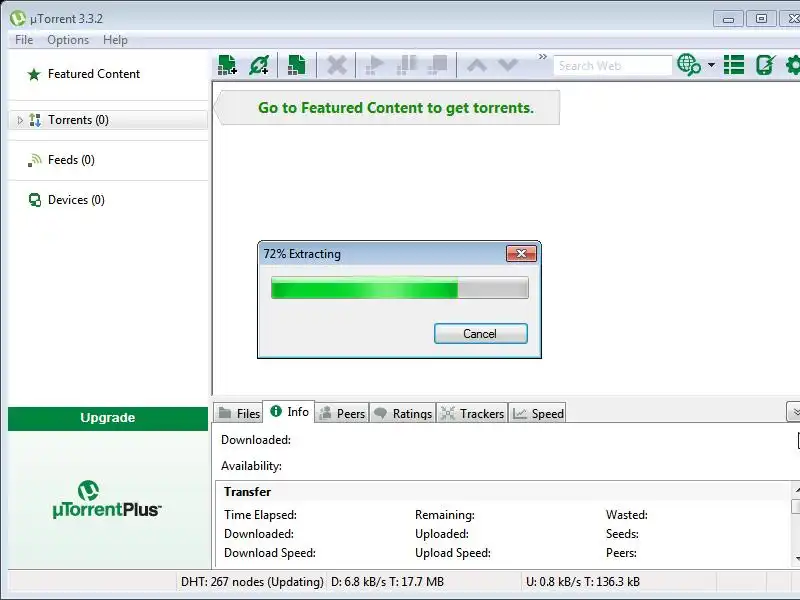Cancel the extracting dialog
Viewport: 800px width, 600px height.
point(480,334)
